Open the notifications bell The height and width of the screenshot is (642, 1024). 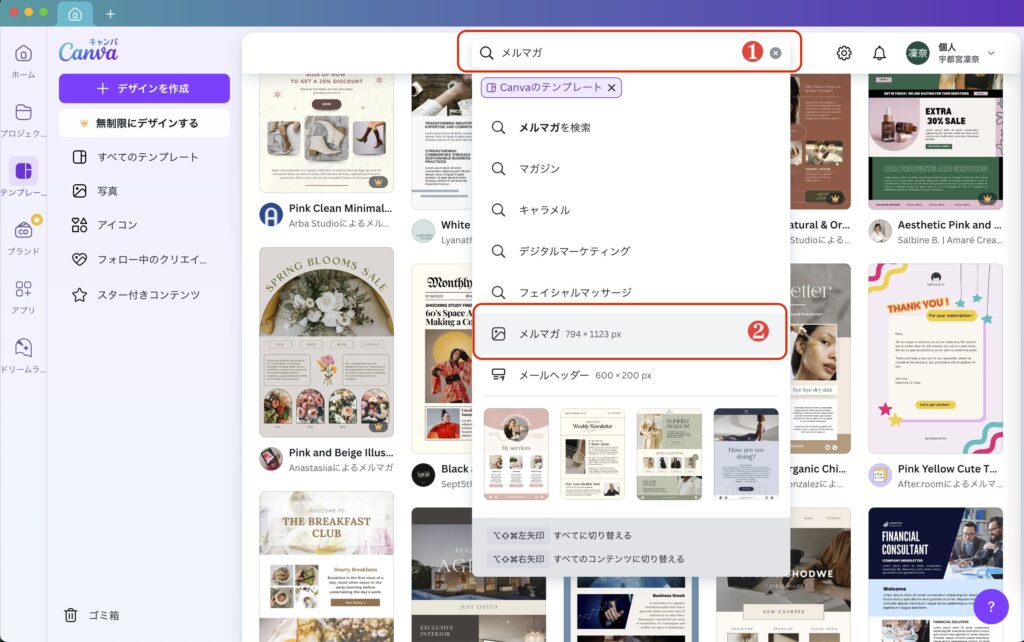pyautogui.click(x=880, y=53)
